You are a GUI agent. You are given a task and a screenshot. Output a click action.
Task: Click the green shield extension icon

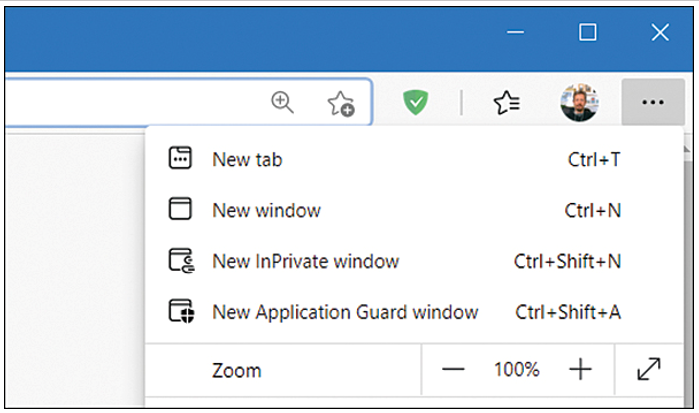[x=415, y=102]
